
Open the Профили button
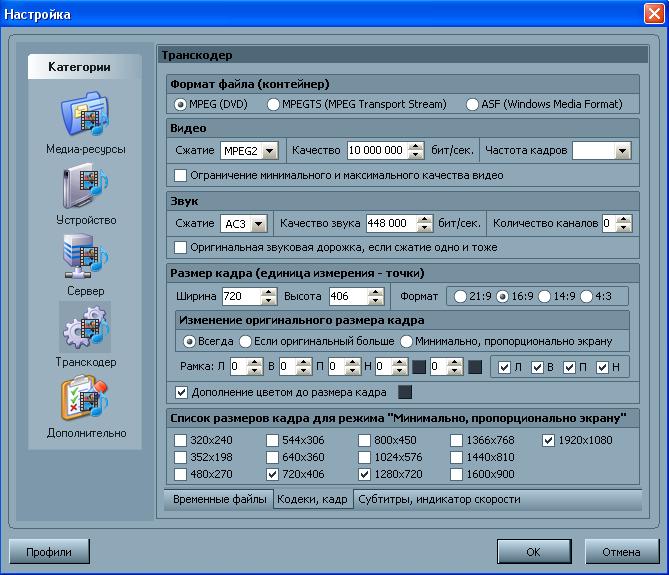(x=49, y=552)
